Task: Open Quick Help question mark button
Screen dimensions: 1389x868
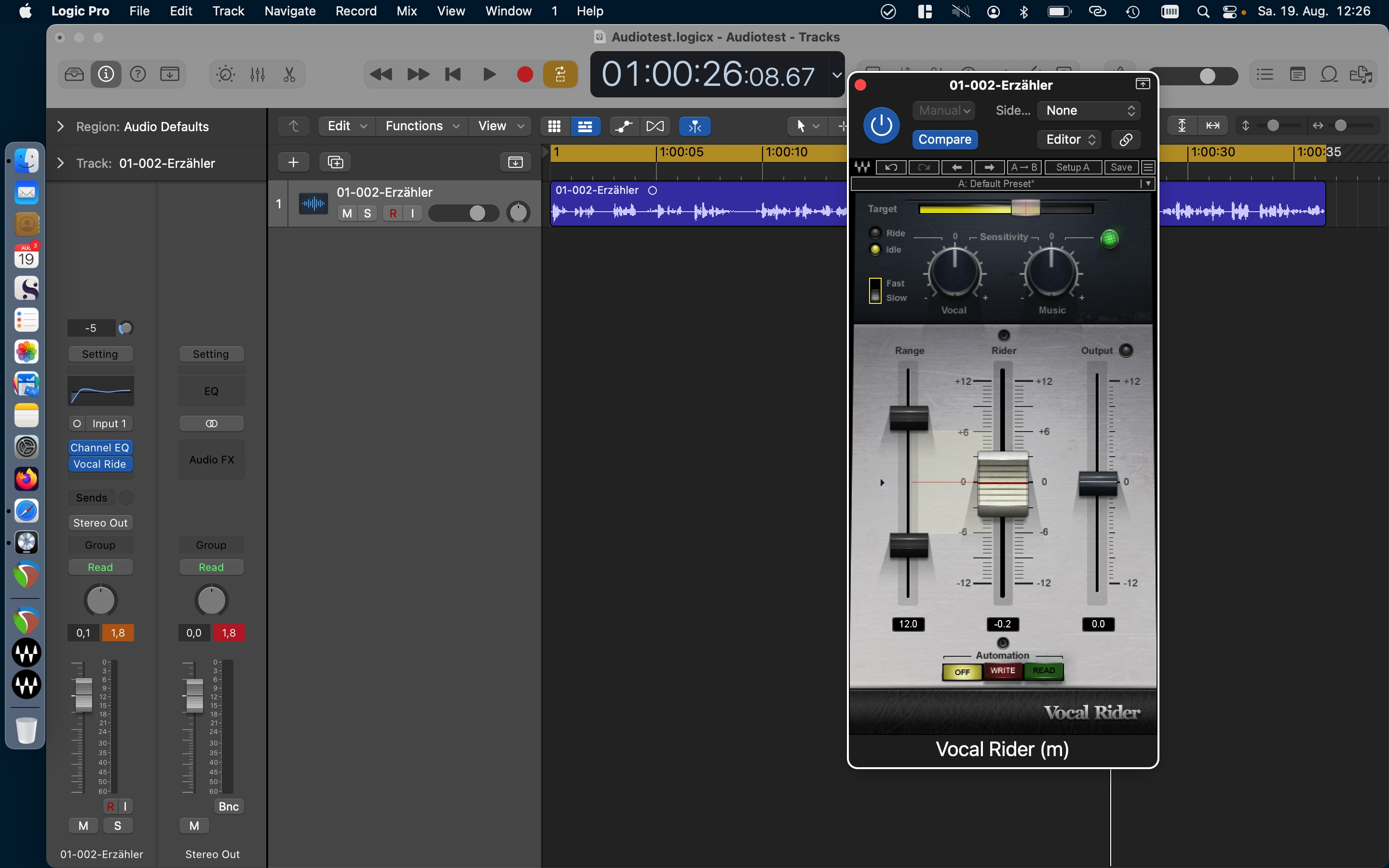Action: coord(138,74)
